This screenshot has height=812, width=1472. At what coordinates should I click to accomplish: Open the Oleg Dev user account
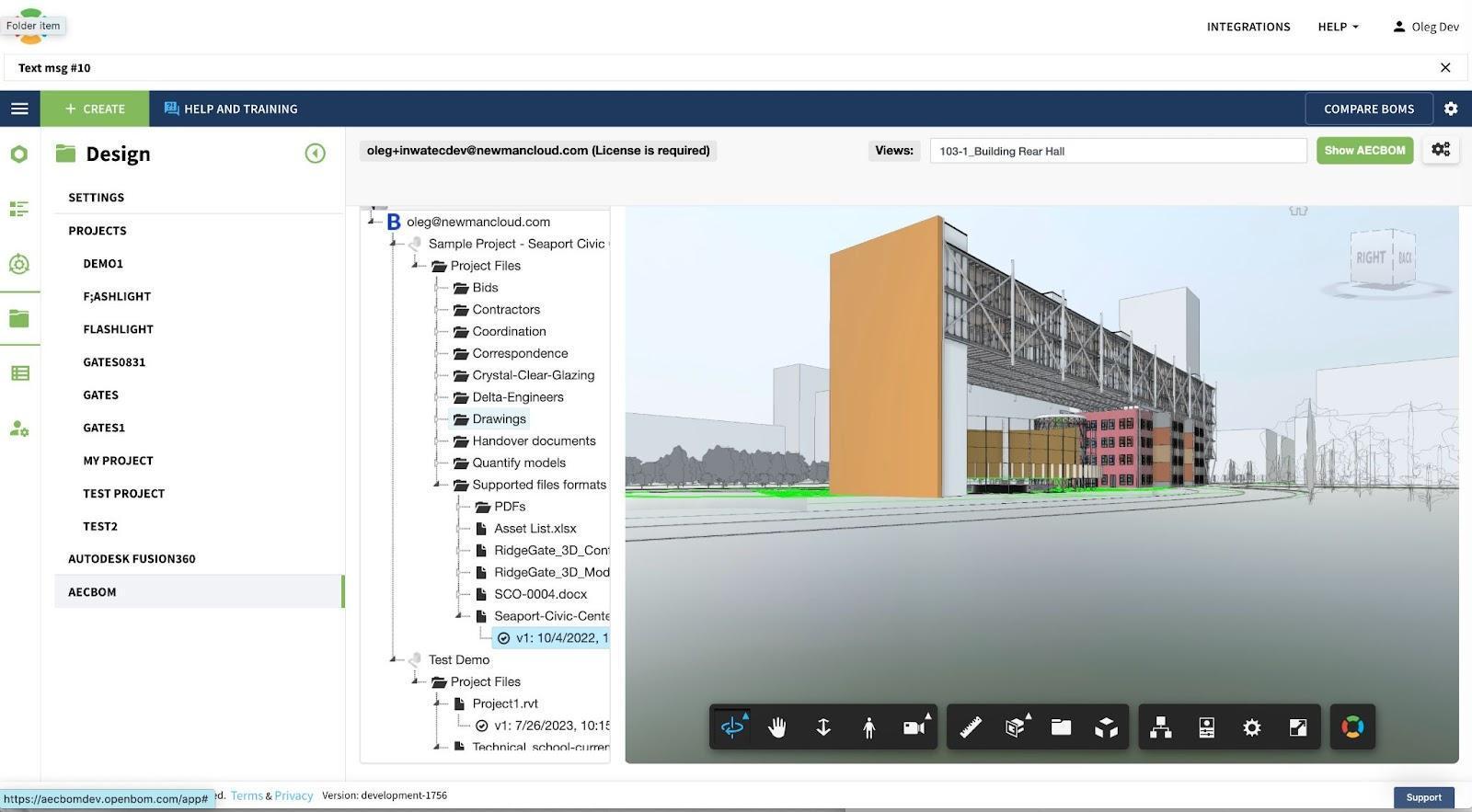tap(1426, 27)
